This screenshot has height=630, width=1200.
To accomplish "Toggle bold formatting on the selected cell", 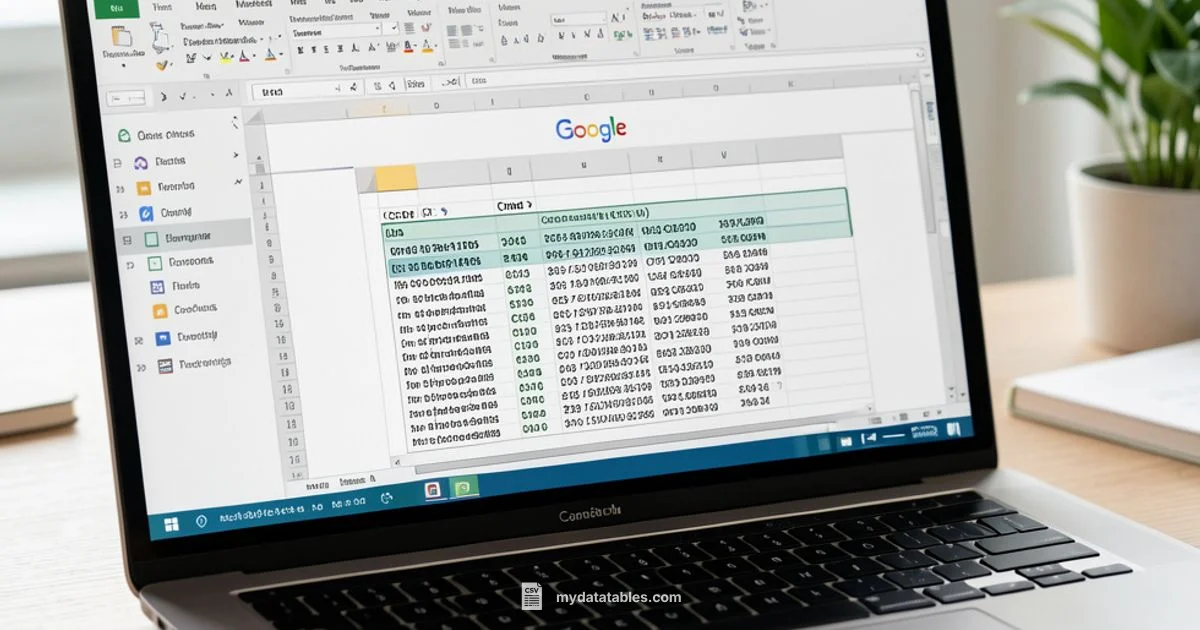I will (300, 48).
